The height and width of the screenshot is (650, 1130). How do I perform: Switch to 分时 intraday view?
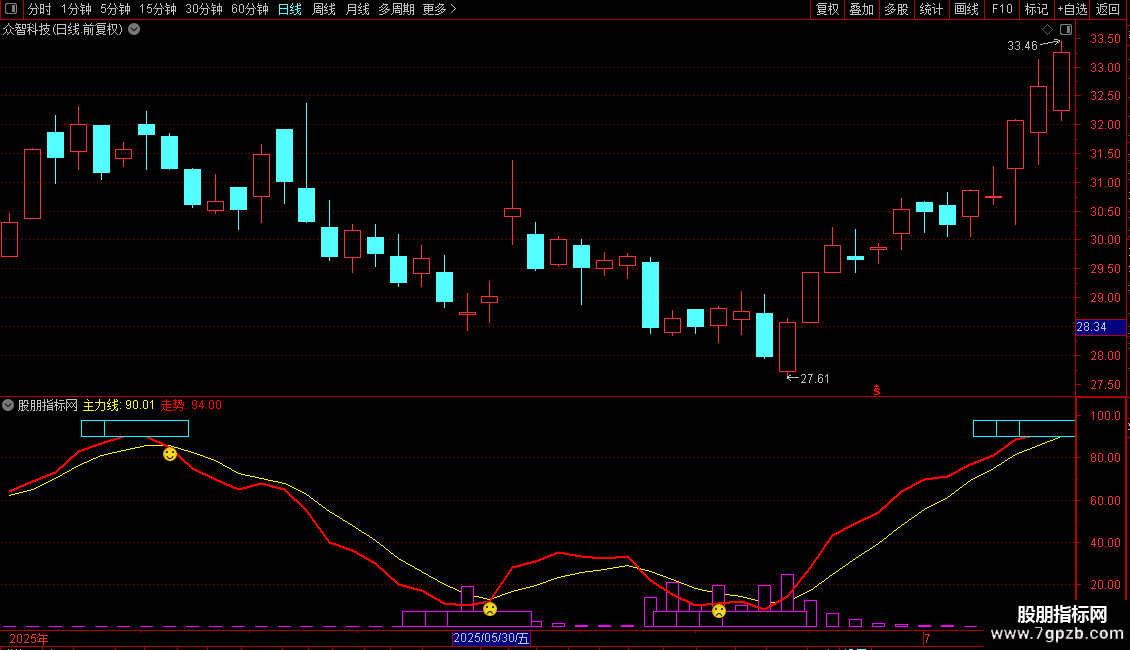40,9
